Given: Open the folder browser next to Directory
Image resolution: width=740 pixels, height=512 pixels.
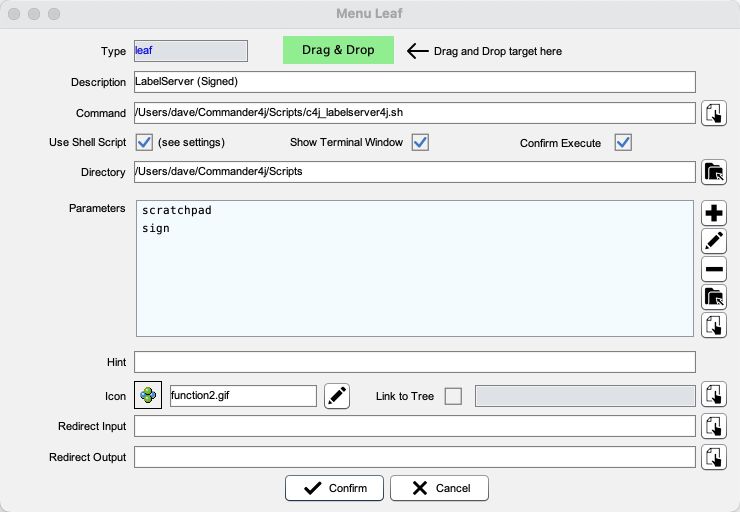Looking at the screenshot, I should point(714,172).
